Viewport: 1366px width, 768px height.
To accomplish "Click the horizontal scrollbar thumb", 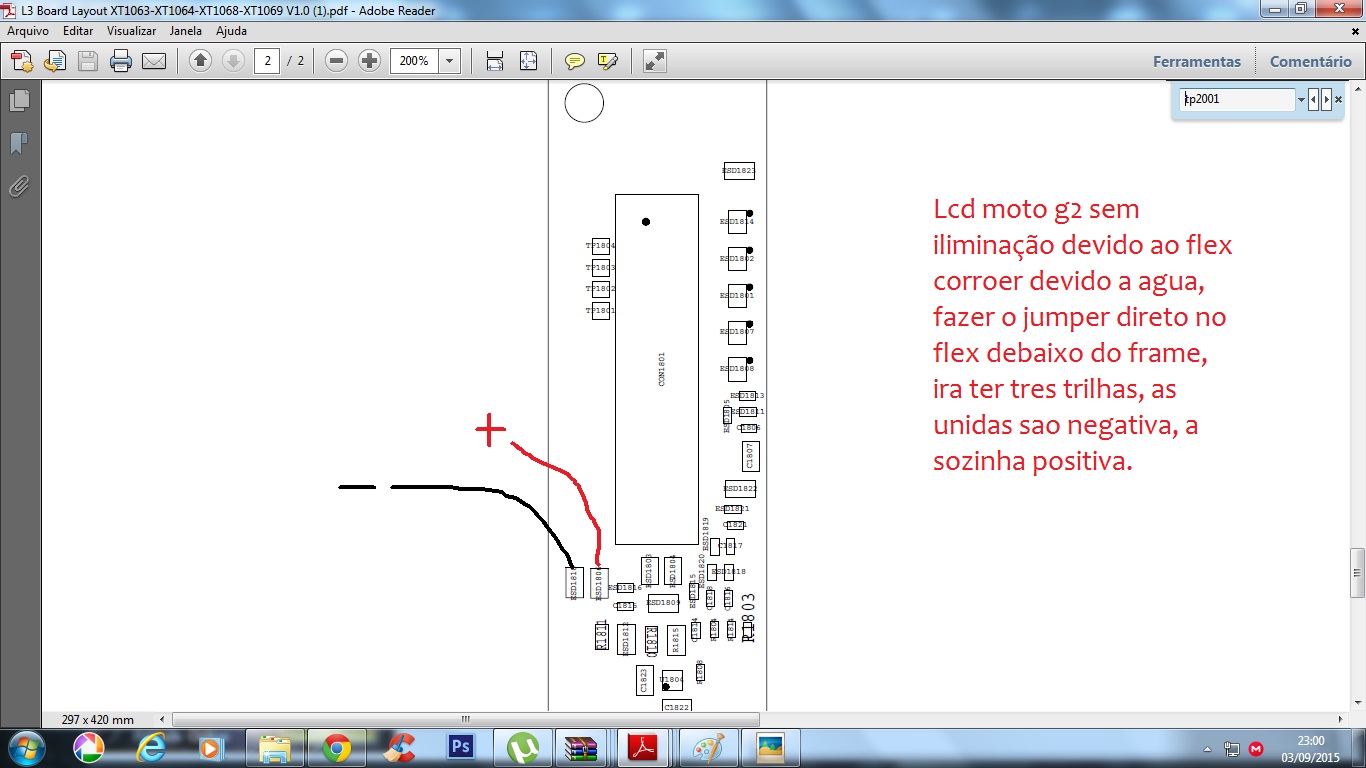I will tap(466, 720).
